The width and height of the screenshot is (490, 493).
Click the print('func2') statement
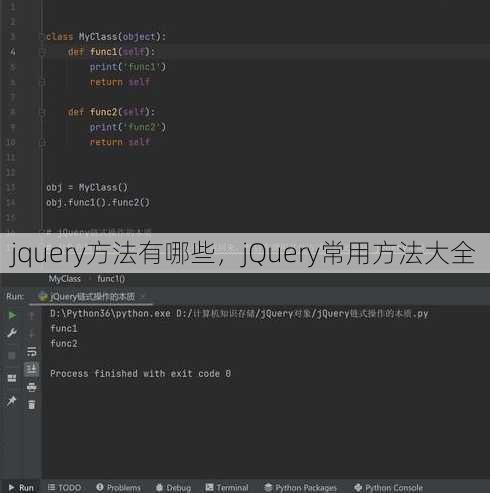128,127
